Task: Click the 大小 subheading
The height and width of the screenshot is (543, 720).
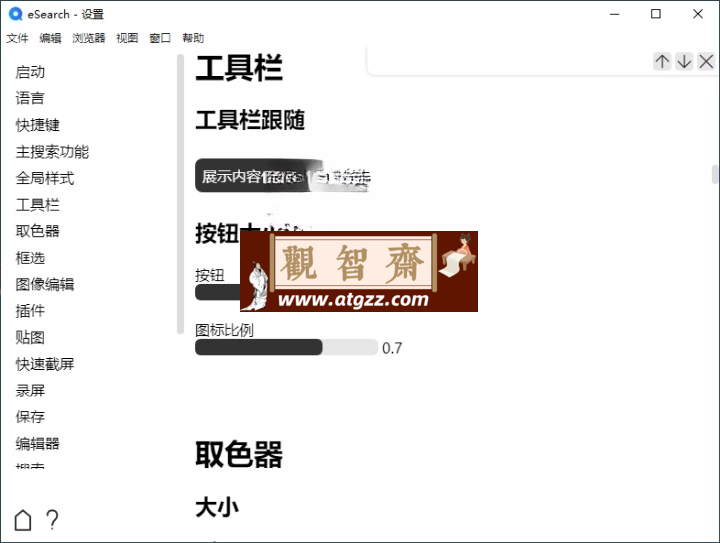Action: [x=217, y=508]
